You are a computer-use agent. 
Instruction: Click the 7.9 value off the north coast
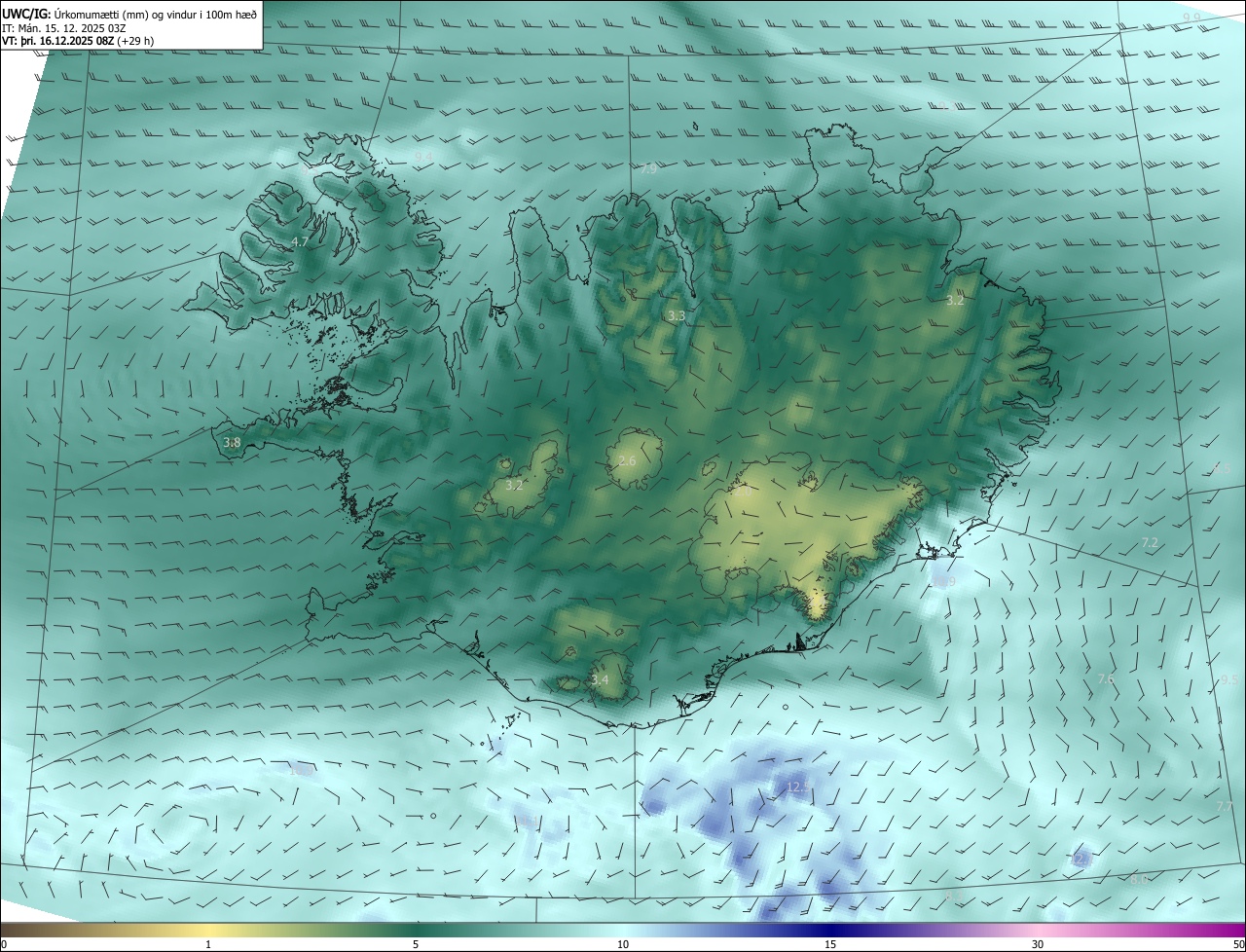point(648,169)
